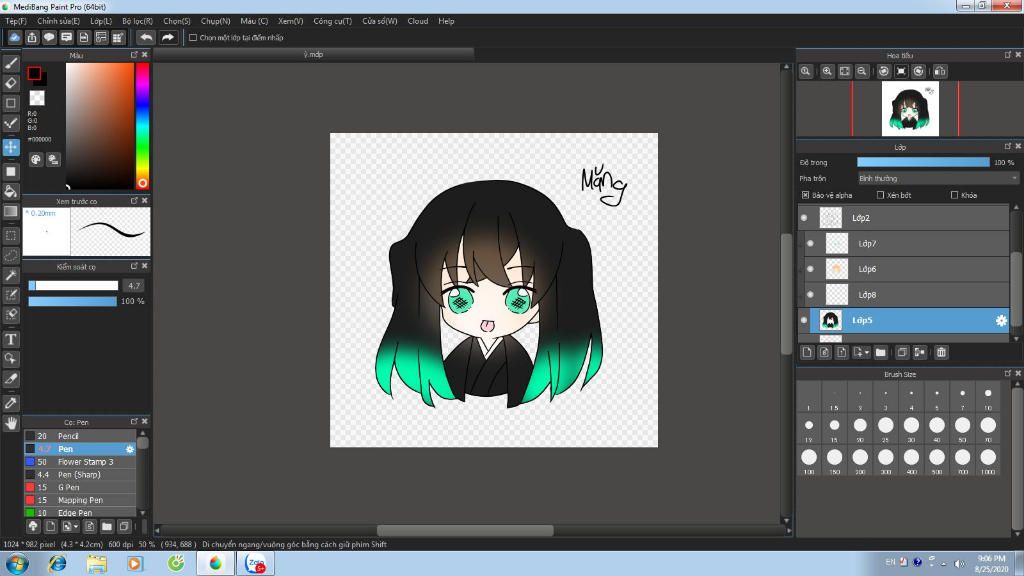Select the Bucket fill tool
The image size is (1024, 576).
11,191
